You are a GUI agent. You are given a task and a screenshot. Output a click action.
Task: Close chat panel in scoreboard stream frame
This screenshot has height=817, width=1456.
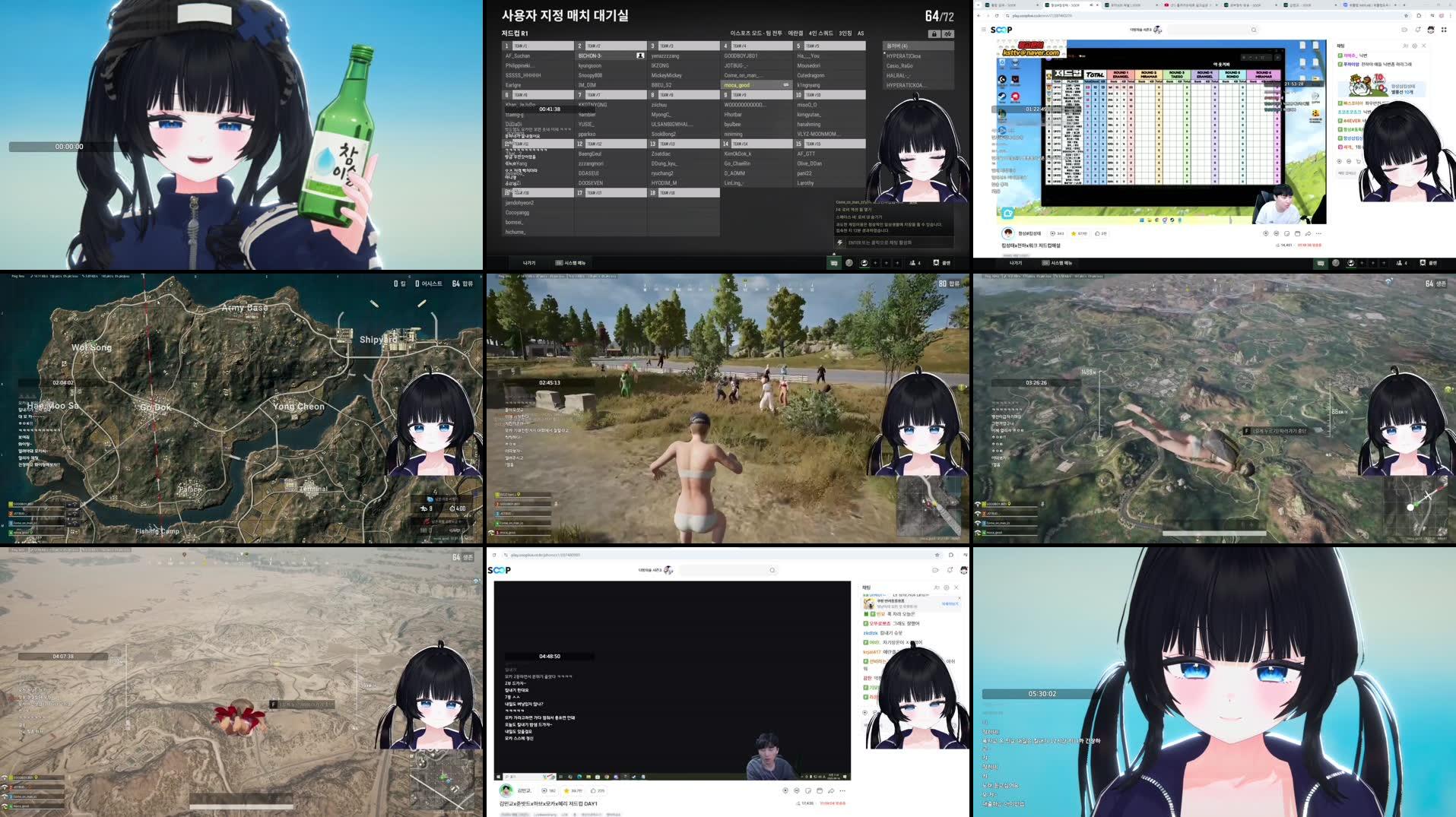click(x=1424, y=46)
